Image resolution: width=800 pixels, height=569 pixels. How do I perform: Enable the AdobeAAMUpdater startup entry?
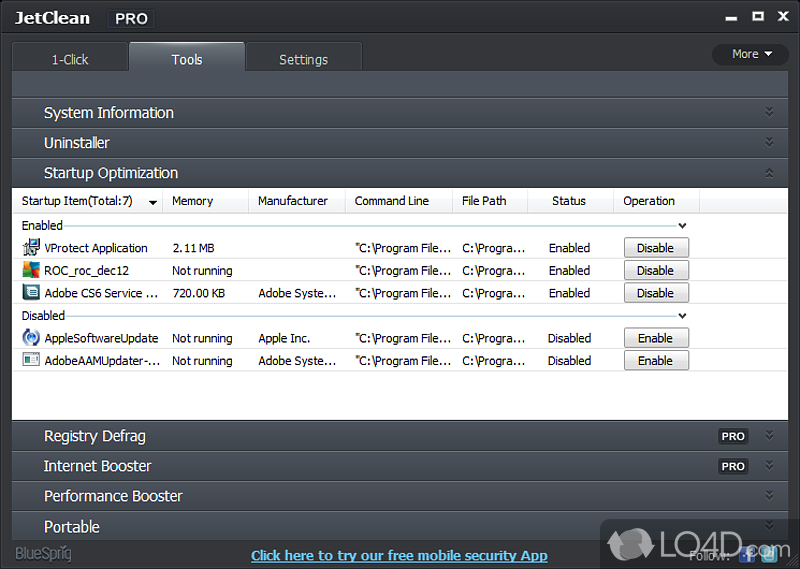point(655,361)
